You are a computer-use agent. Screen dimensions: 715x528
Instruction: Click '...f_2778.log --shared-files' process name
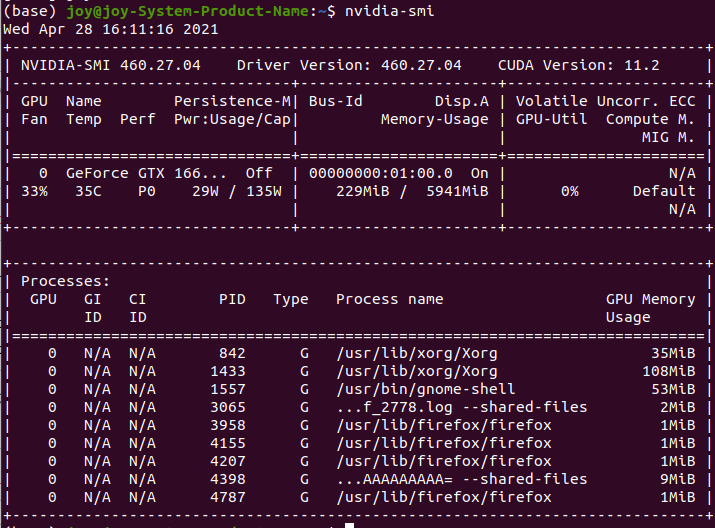(x=461, y=407)
